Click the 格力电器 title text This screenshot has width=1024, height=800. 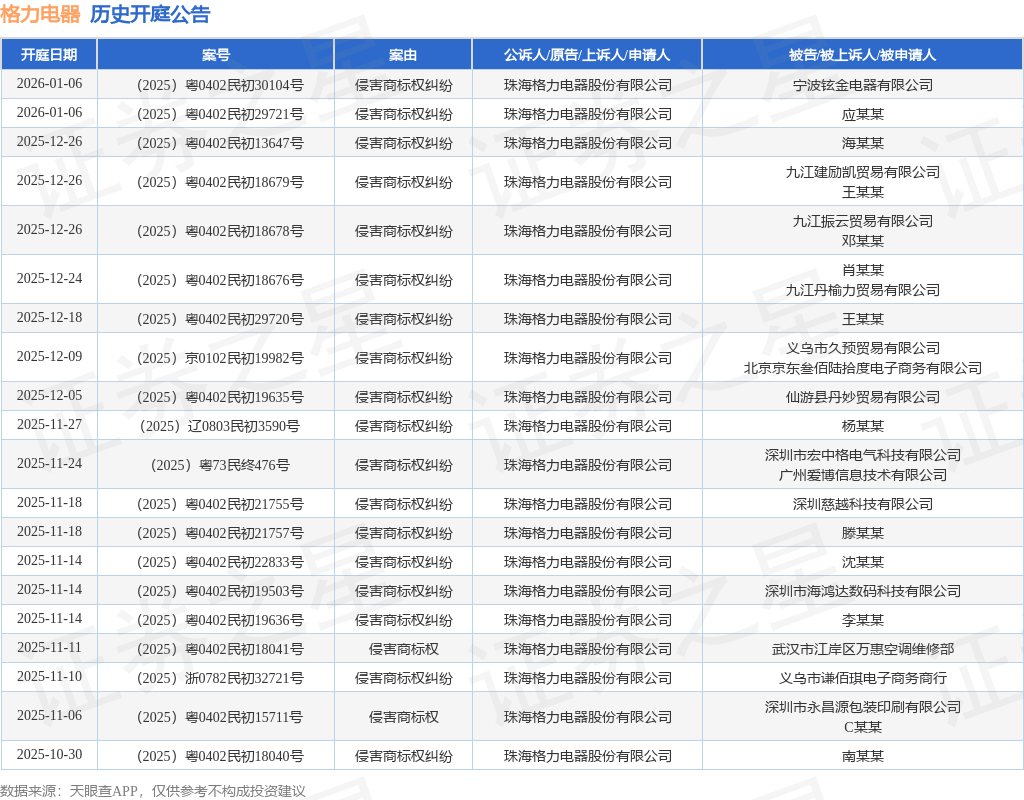40,14
